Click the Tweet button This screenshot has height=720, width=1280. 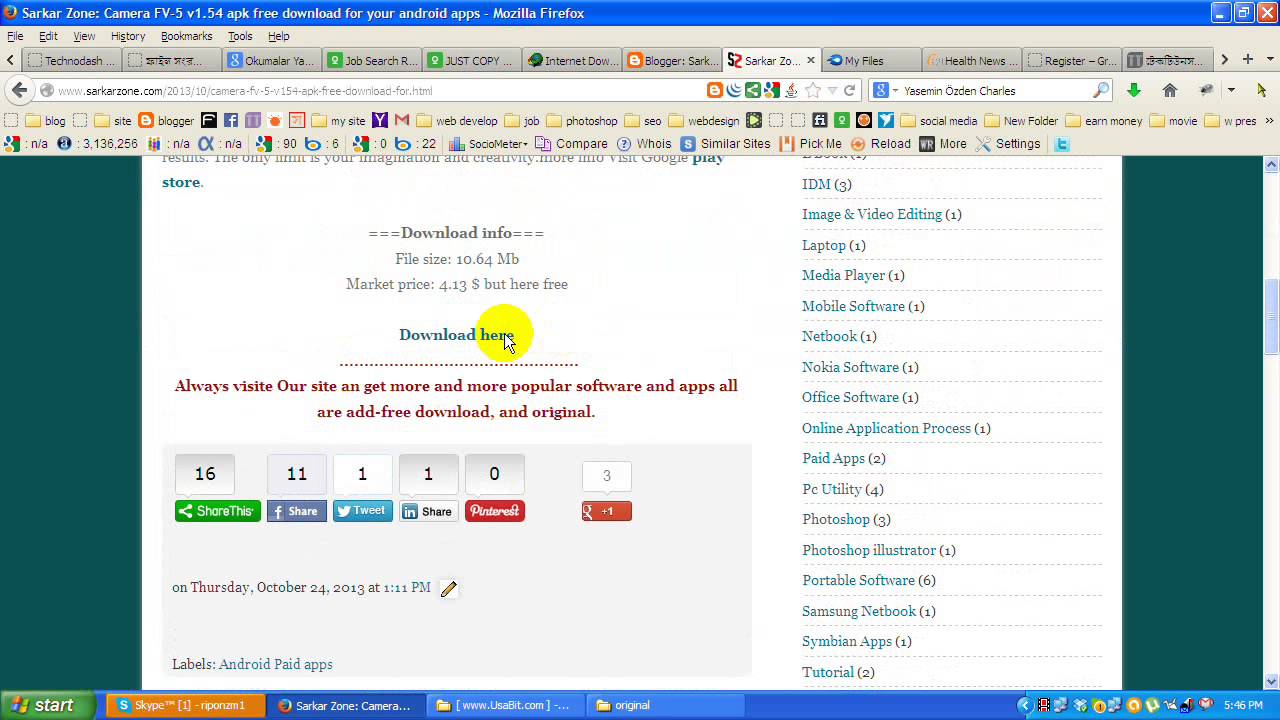pyautogui.click(x=362, y=511)
